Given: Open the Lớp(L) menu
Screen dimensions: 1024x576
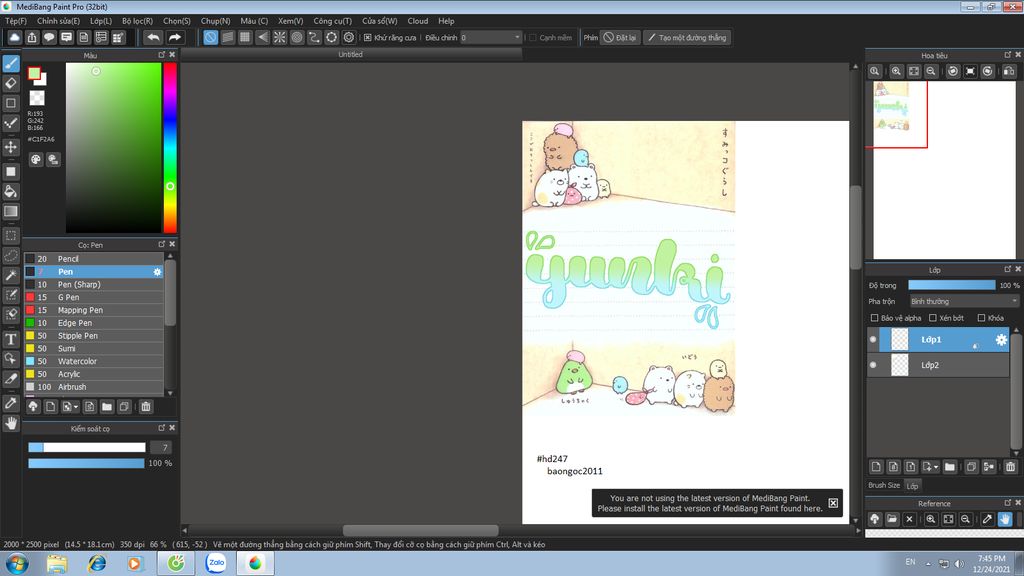Looking at the screenshot, I should coord(101,21).
